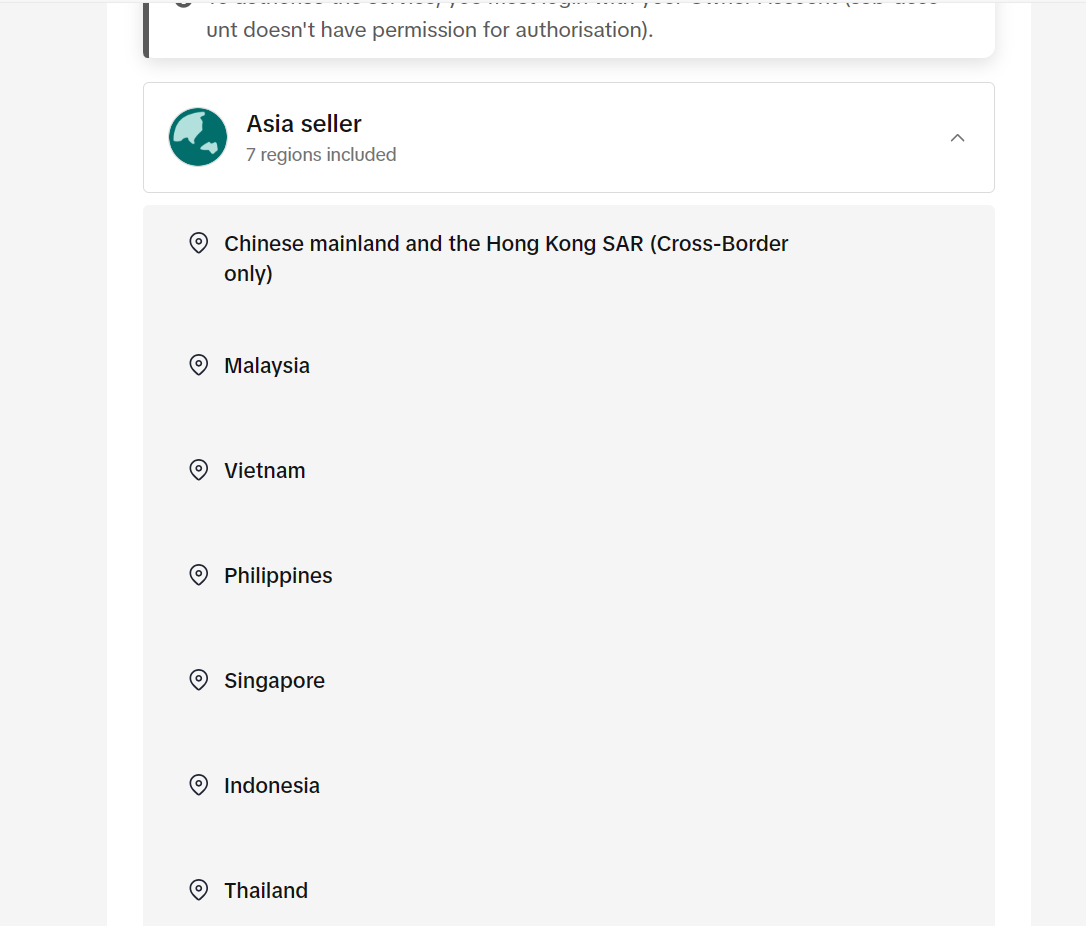
Task: Pick the Philippines region entry
Action: pyautogui.click(x=278, y=576)
